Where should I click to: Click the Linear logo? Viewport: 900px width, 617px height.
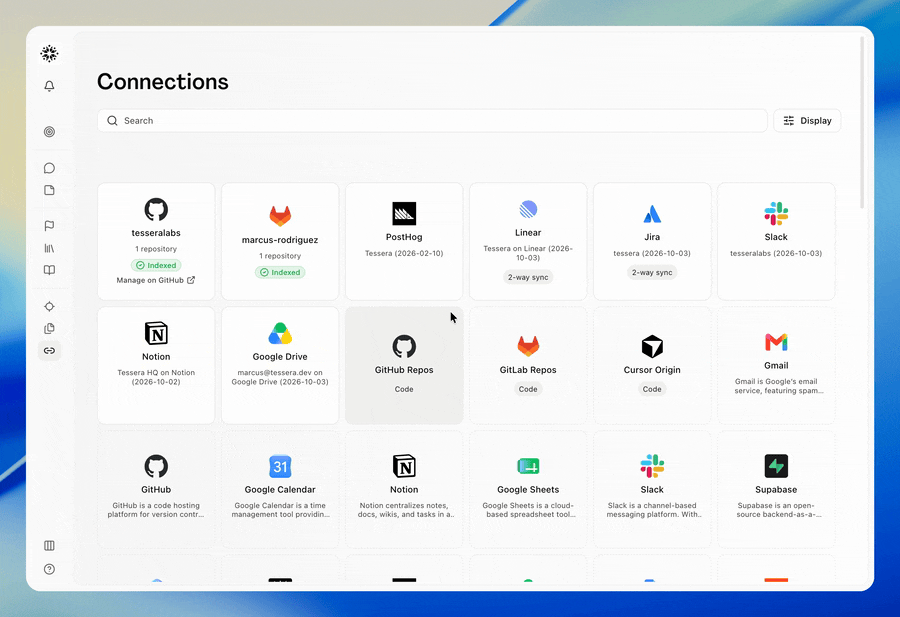coord(528,209)
